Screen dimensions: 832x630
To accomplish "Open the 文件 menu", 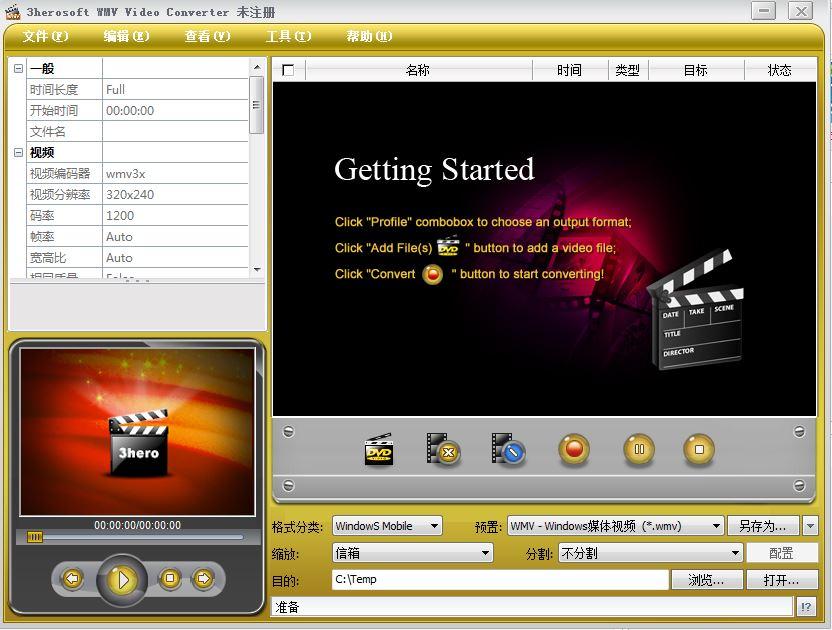I will [x=45, y=36].
